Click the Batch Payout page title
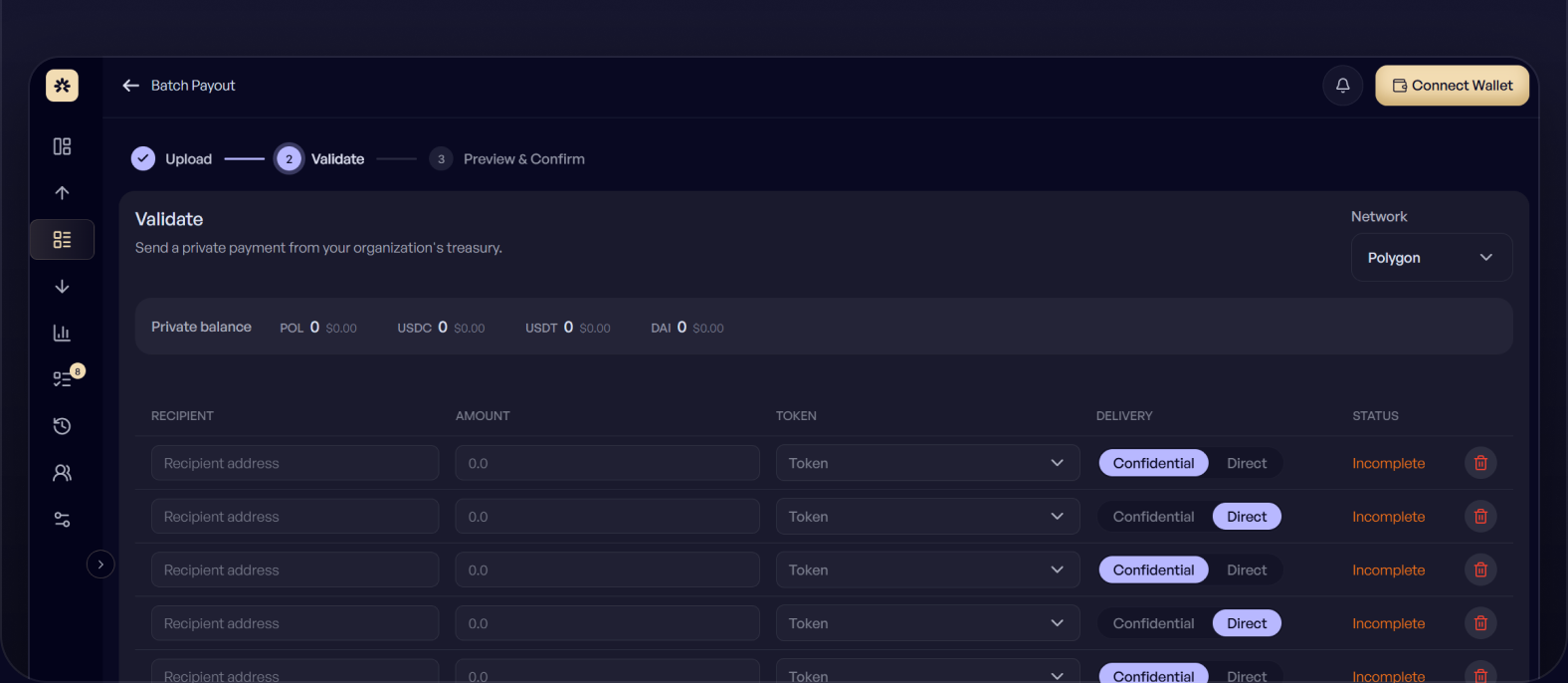 (x=193, y=86)
